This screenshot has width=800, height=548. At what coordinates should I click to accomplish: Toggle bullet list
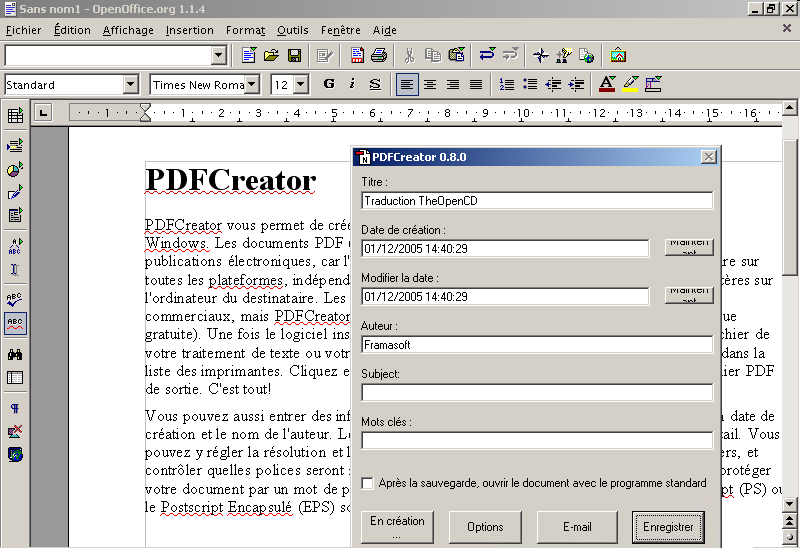click(x=530, y=84)
